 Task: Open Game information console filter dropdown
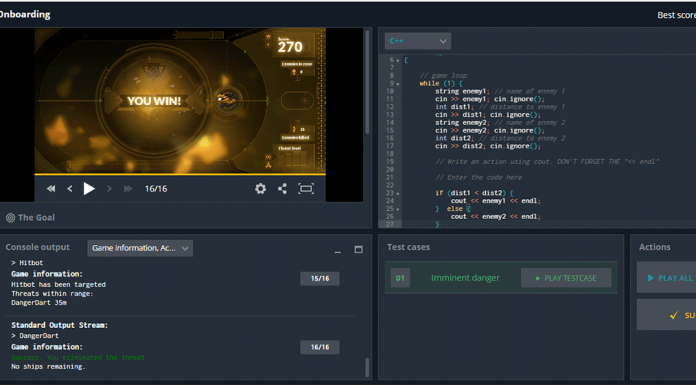(140, 248)
